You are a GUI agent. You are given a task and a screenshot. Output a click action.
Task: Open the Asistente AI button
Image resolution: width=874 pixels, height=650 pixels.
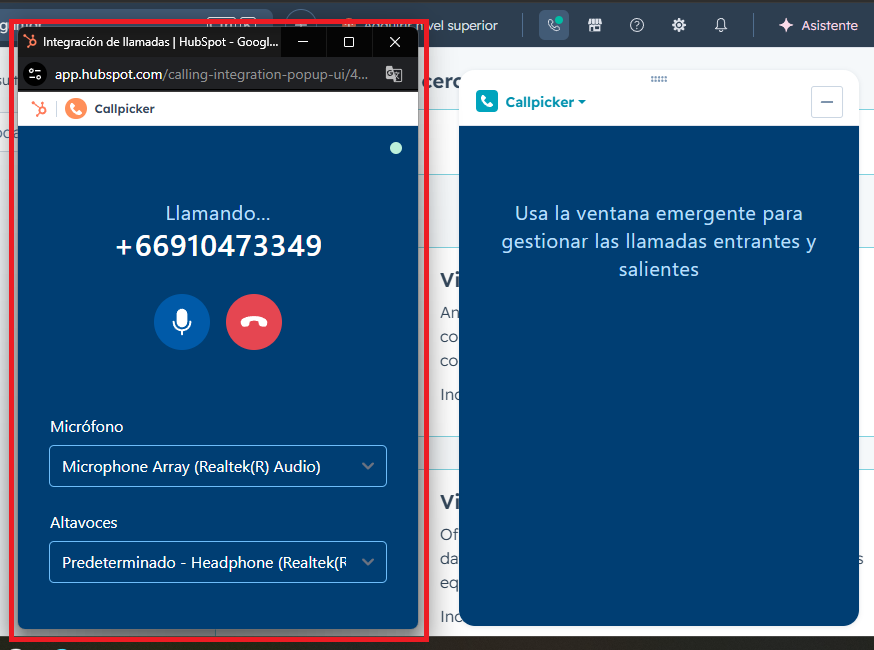pos(818,25)
